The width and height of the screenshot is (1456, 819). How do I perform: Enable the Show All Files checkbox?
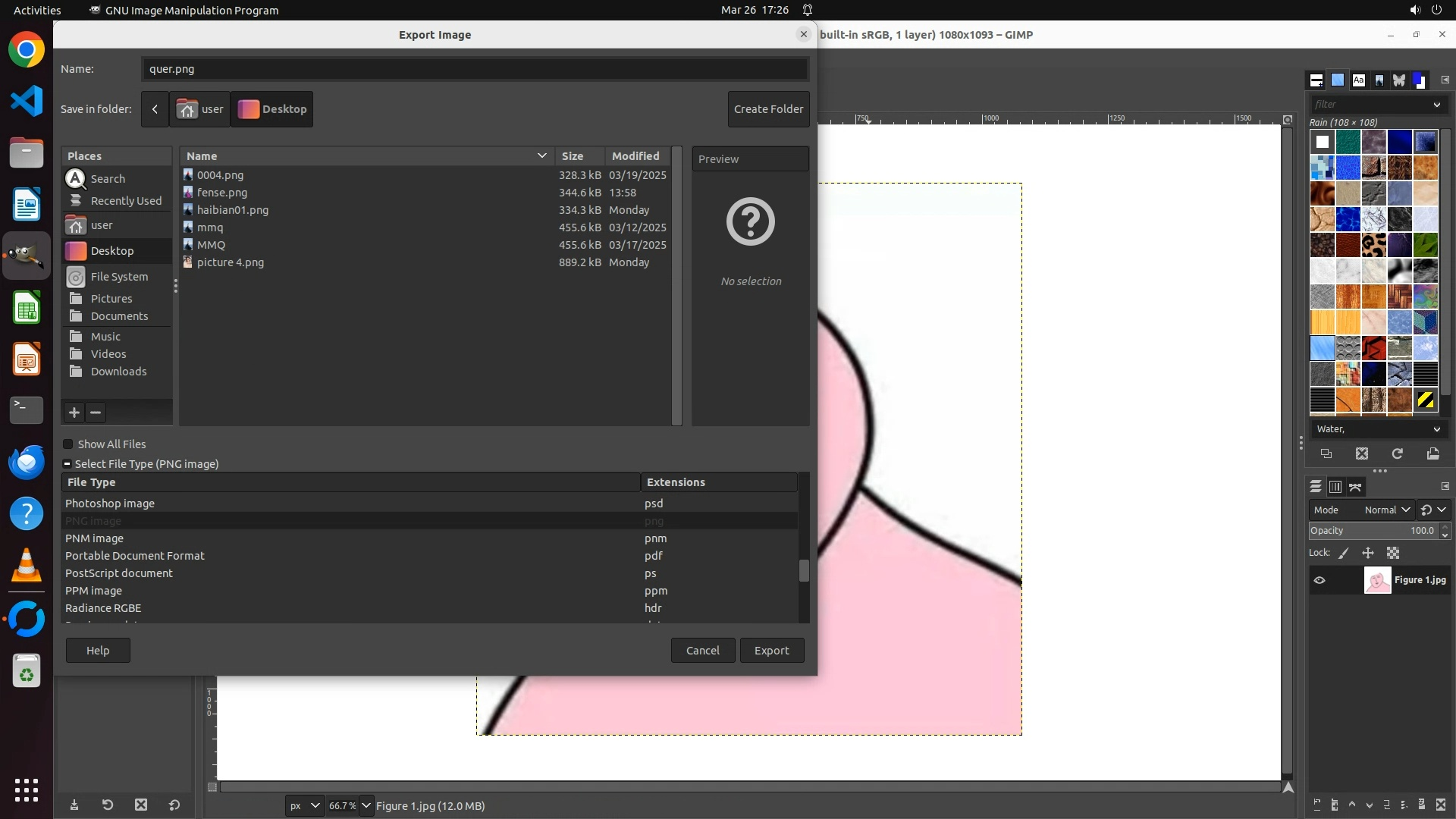[x=68, y=444]
